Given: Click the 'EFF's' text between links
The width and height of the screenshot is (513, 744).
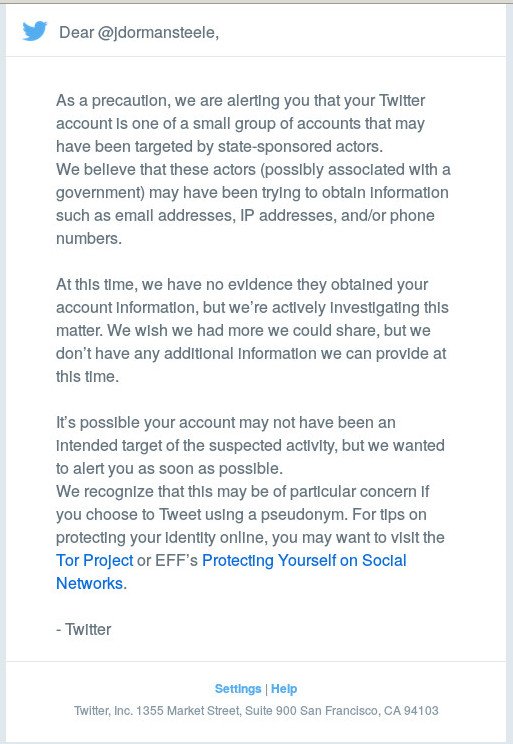Looking at the screenshot, I should (177, 560).
